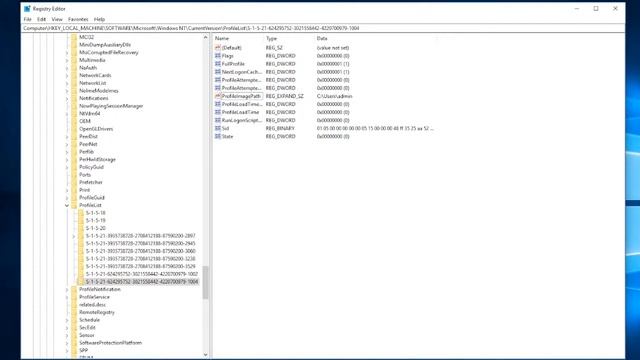Select the SID key ending in 3060
Screen dimensions: 640x360
pyautogui.click(x=140, y=251)
